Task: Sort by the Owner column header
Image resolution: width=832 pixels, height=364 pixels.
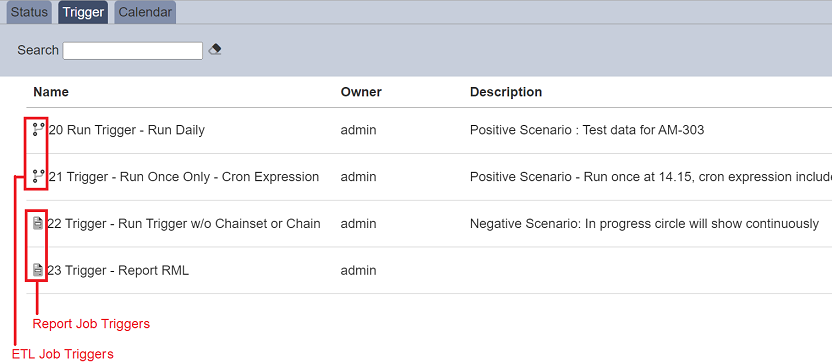Action: click(x=361, y=92)
